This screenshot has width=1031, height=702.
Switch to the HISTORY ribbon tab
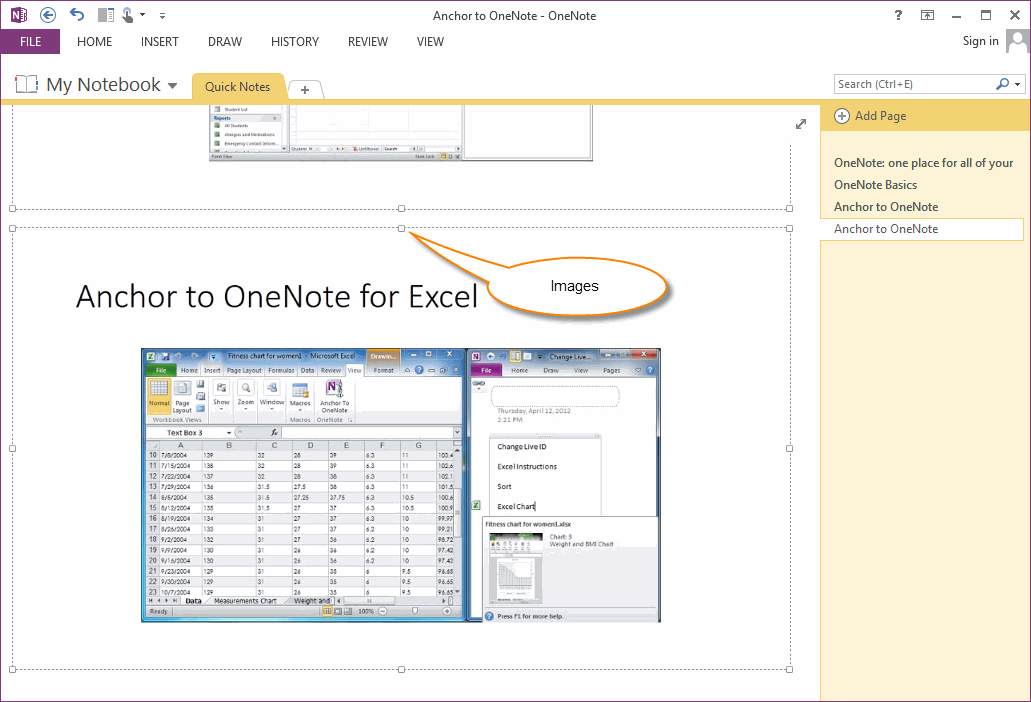click(x=295, y=41)
